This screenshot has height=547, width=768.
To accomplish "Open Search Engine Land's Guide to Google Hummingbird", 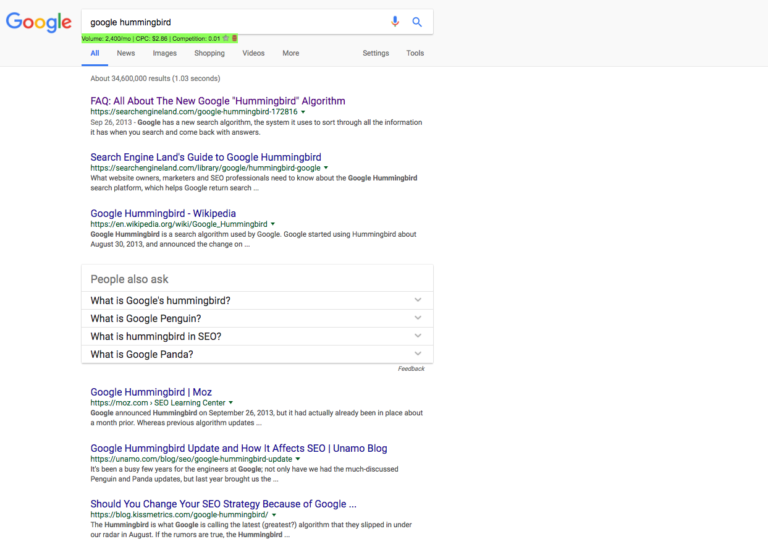I will 206,157.
